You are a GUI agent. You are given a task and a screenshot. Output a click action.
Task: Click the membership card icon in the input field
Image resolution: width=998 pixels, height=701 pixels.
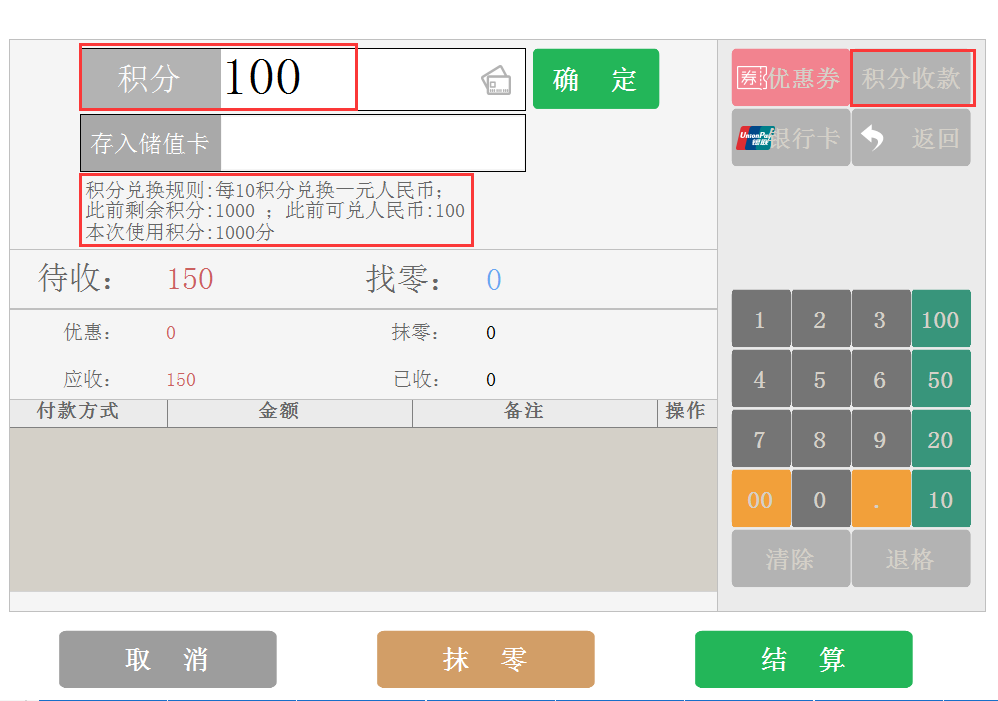tap(496, 77)
